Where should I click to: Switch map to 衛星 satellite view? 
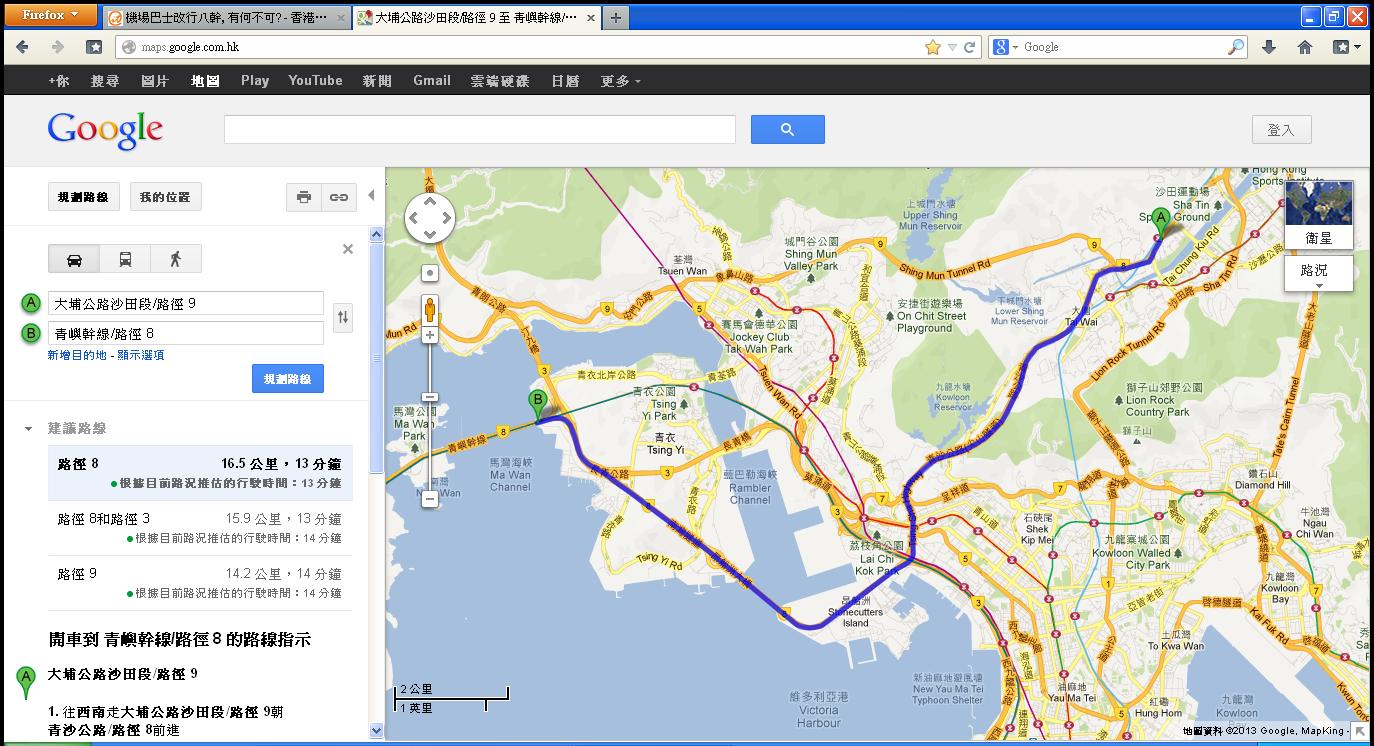(1319, 215)
